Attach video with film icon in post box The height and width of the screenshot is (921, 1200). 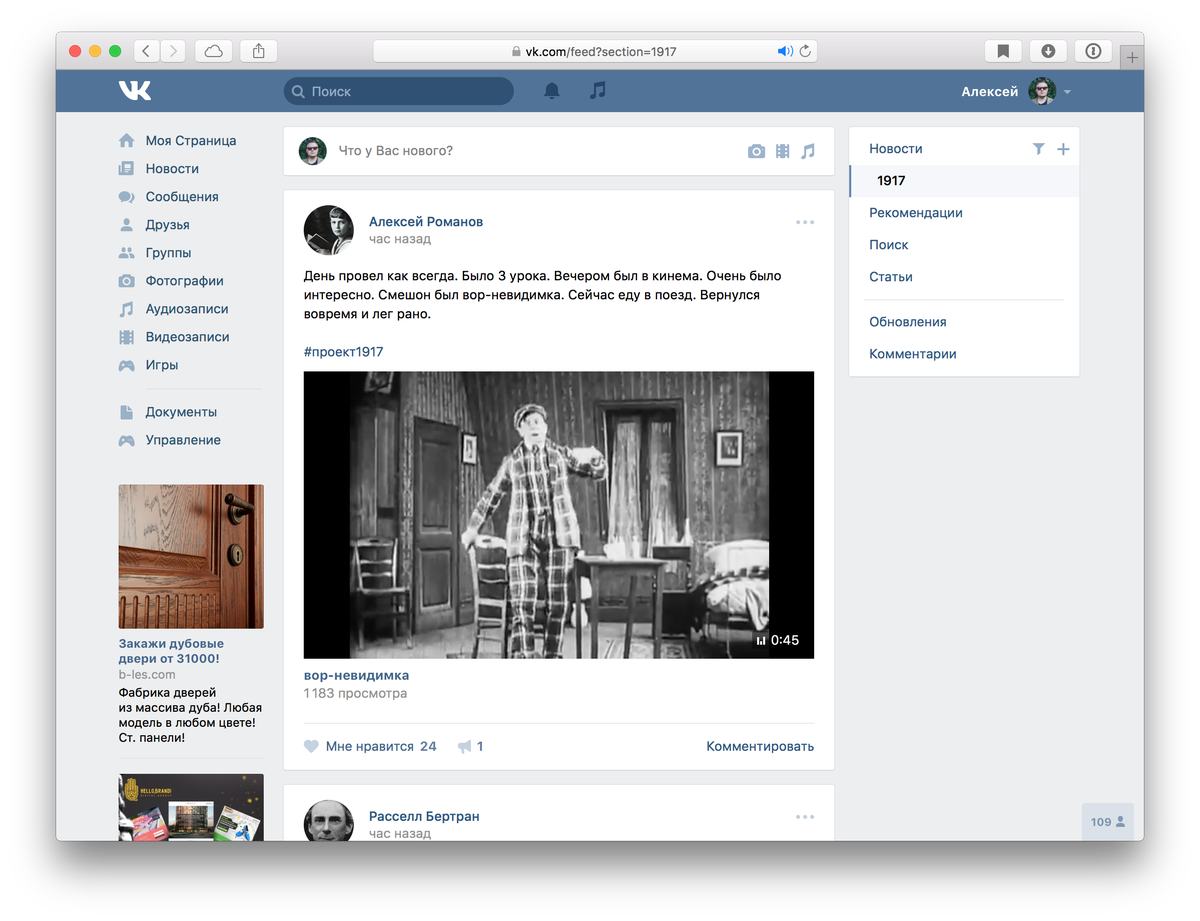pyautogui.click(x=782, y=151)
